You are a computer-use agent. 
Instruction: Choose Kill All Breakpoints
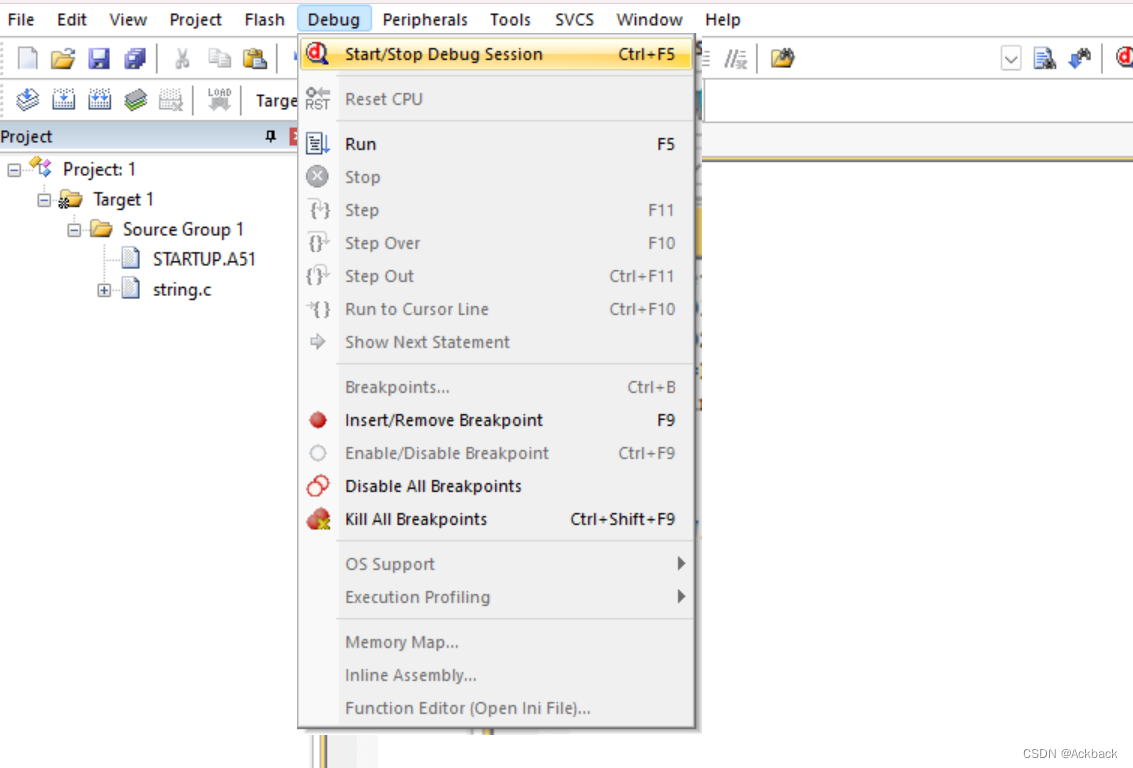496,519
